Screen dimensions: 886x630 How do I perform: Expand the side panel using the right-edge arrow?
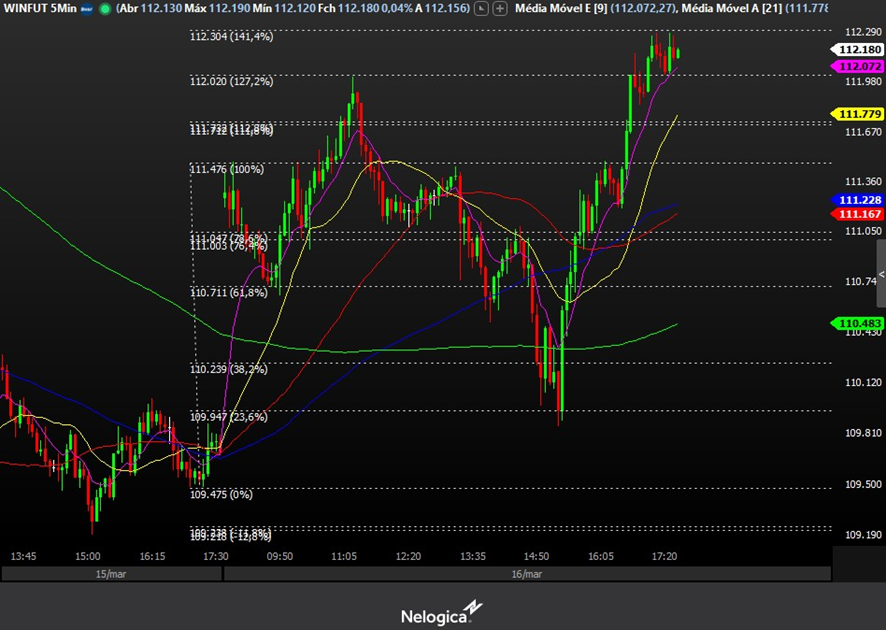tap(881, 274)
